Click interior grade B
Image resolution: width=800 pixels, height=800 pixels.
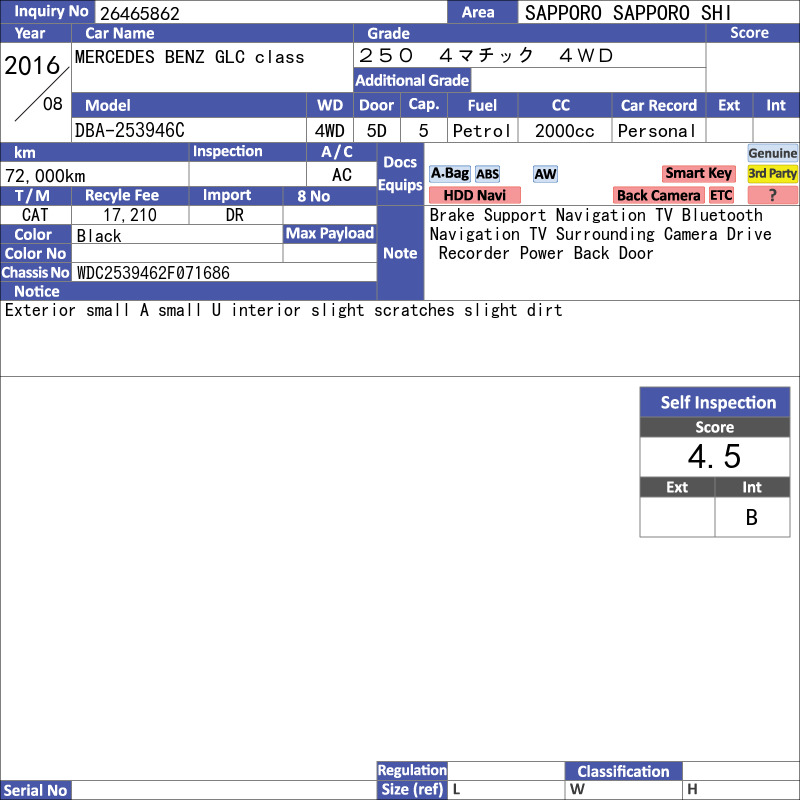752,517
